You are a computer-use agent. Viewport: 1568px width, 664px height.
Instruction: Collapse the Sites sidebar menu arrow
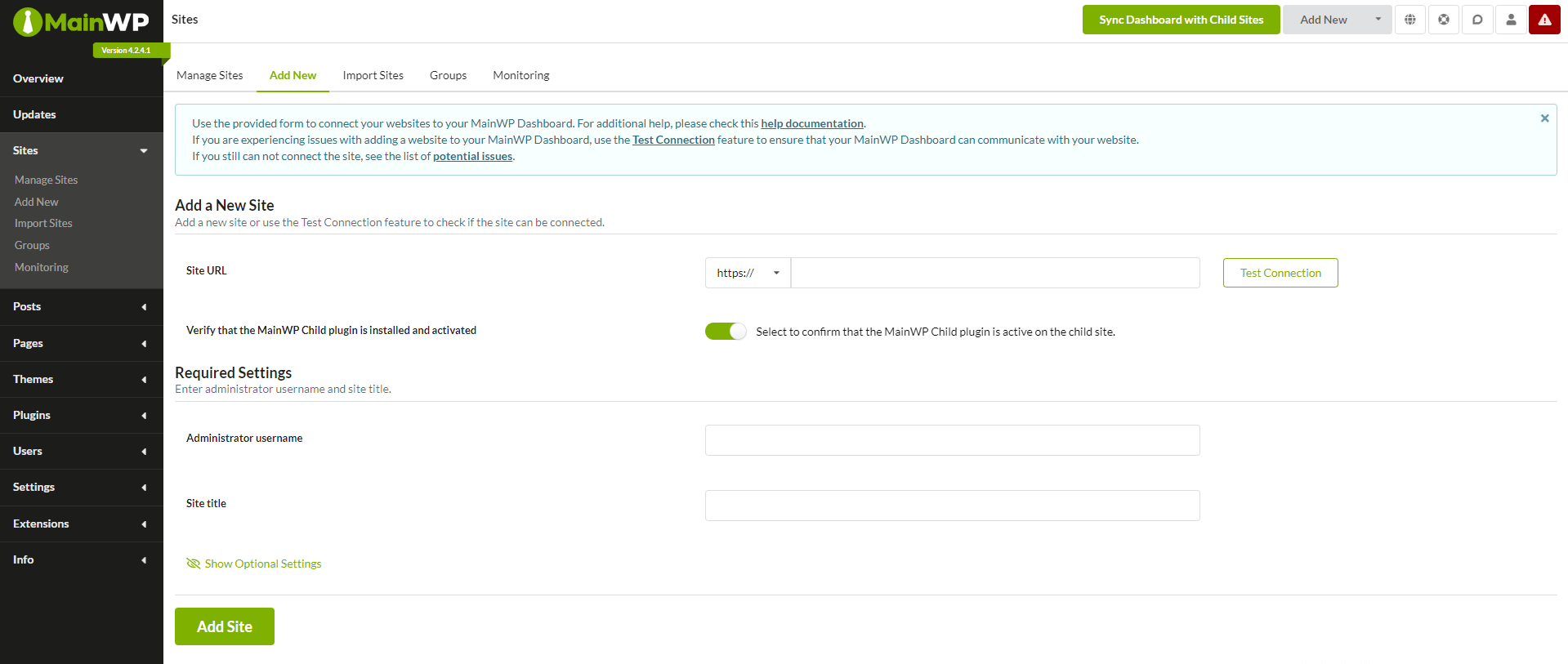pyautogui.click(x=144, y=150)
